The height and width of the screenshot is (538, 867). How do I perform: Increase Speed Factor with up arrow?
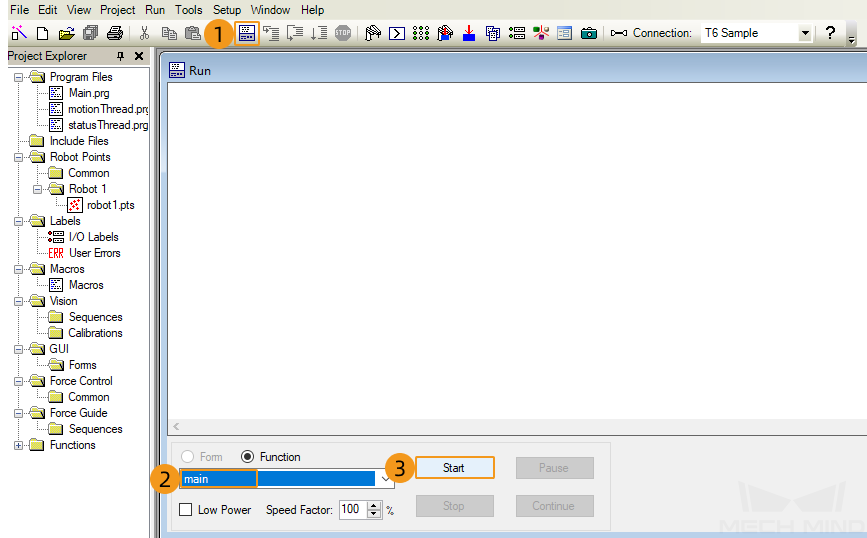[374, 505]
